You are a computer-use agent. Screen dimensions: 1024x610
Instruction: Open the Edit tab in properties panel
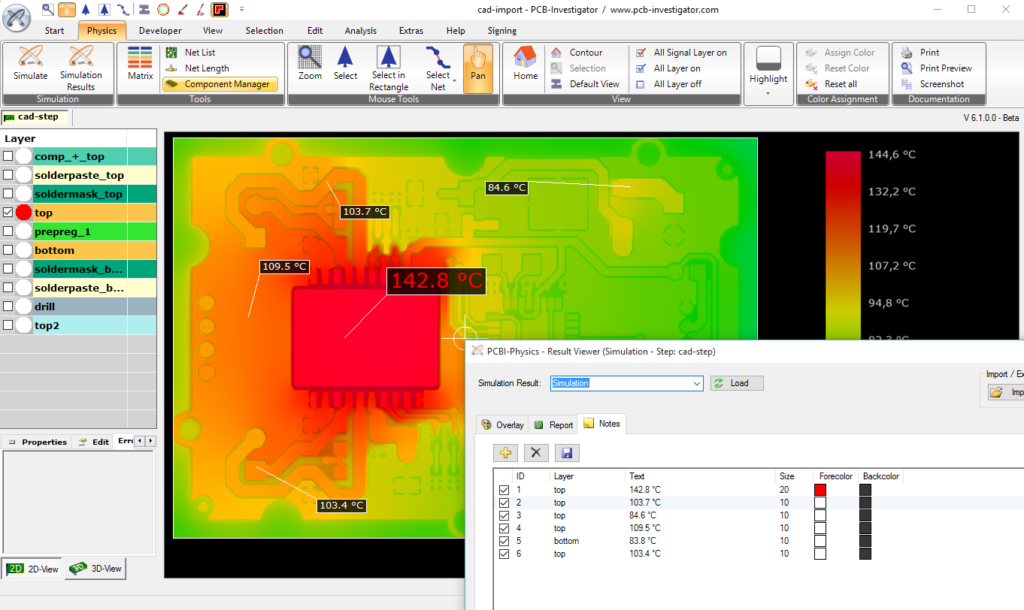93,442
